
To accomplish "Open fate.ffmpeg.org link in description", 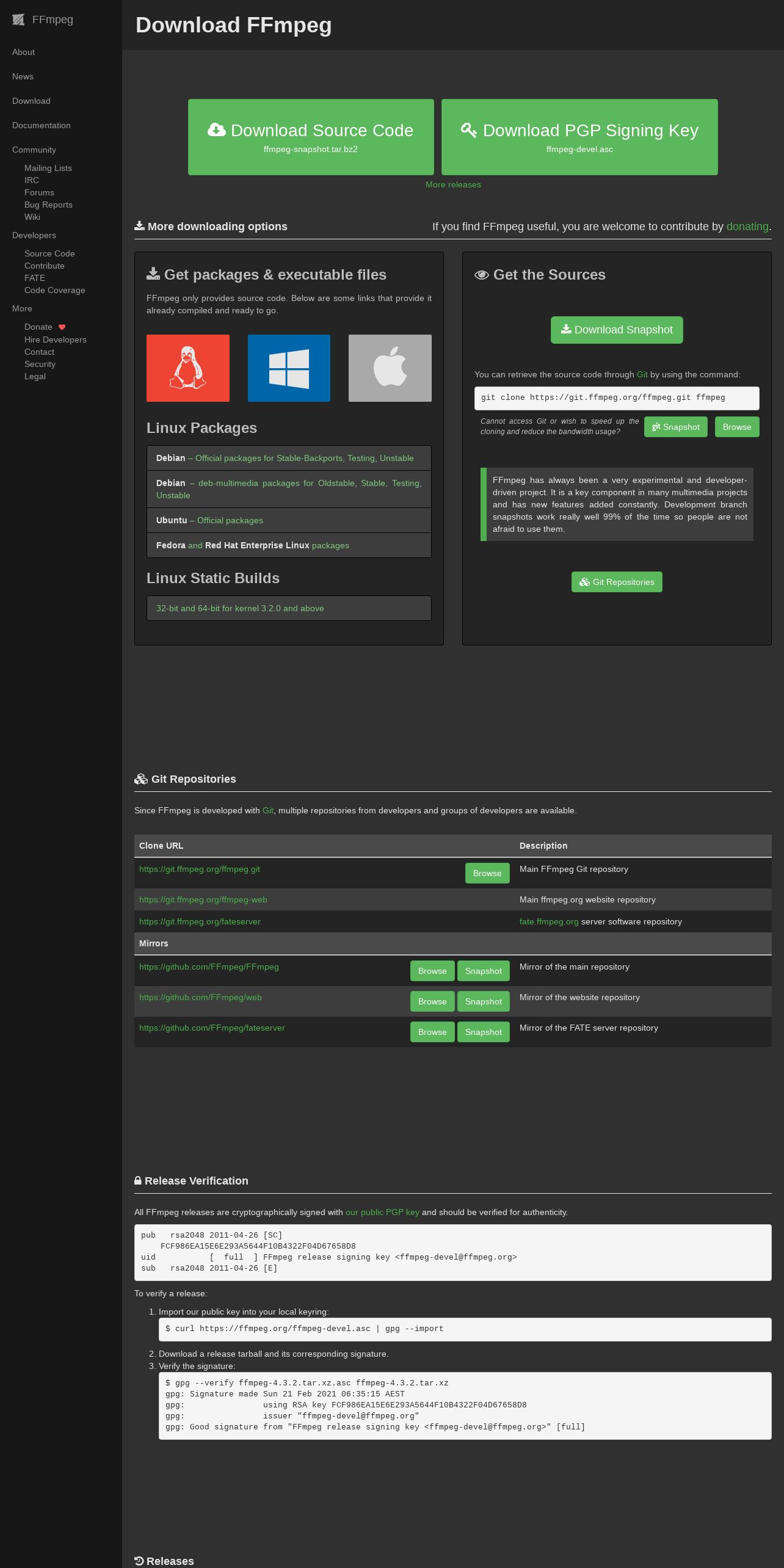I will click(x=549, y=921).
